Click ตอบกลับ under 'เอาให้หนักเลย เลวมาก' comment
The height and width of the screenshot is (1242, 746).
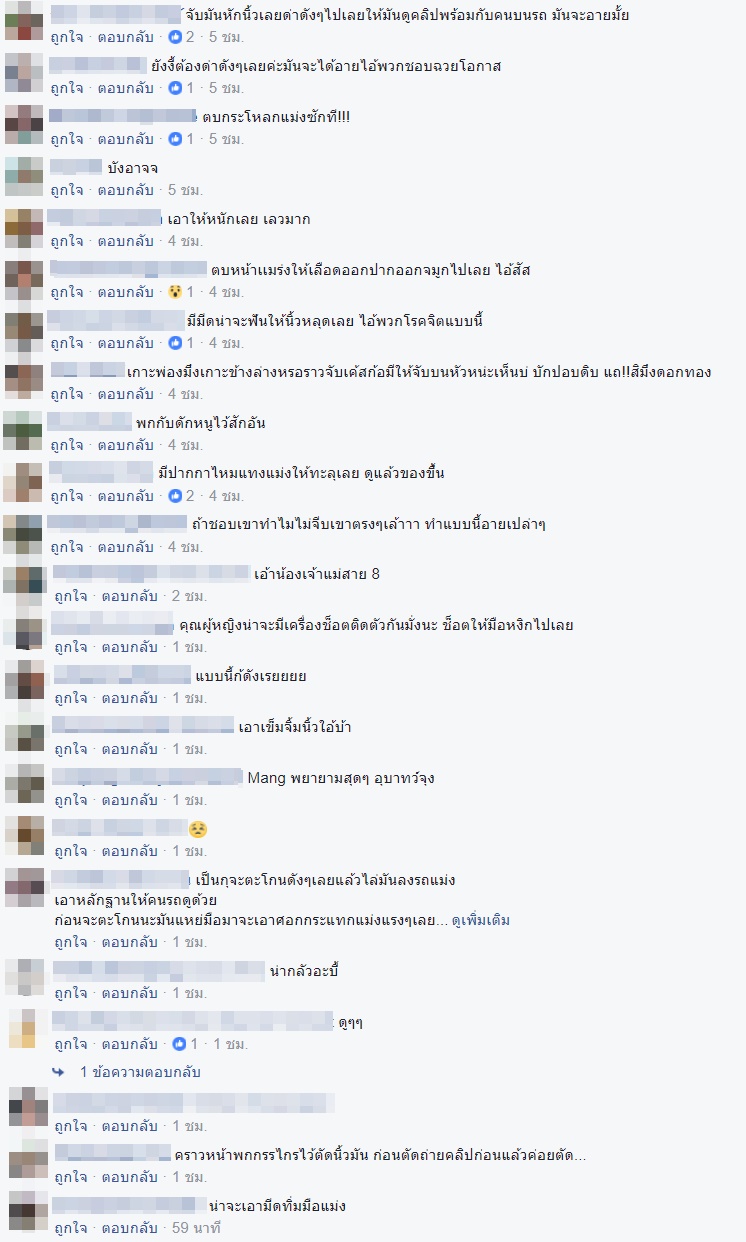coord(125,241)
